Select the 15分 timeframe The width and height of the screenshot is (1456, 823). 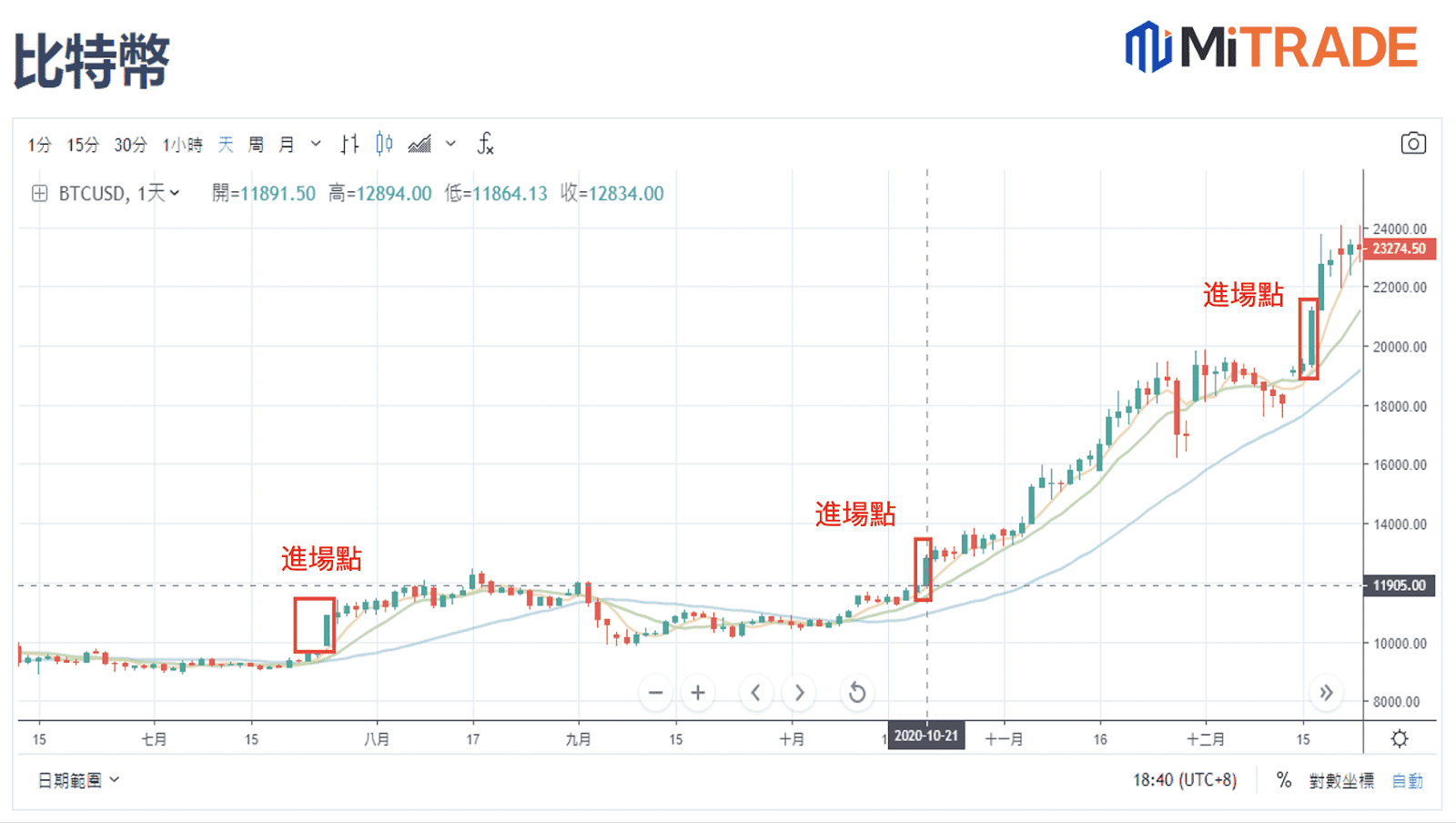(x=83, y=145)
